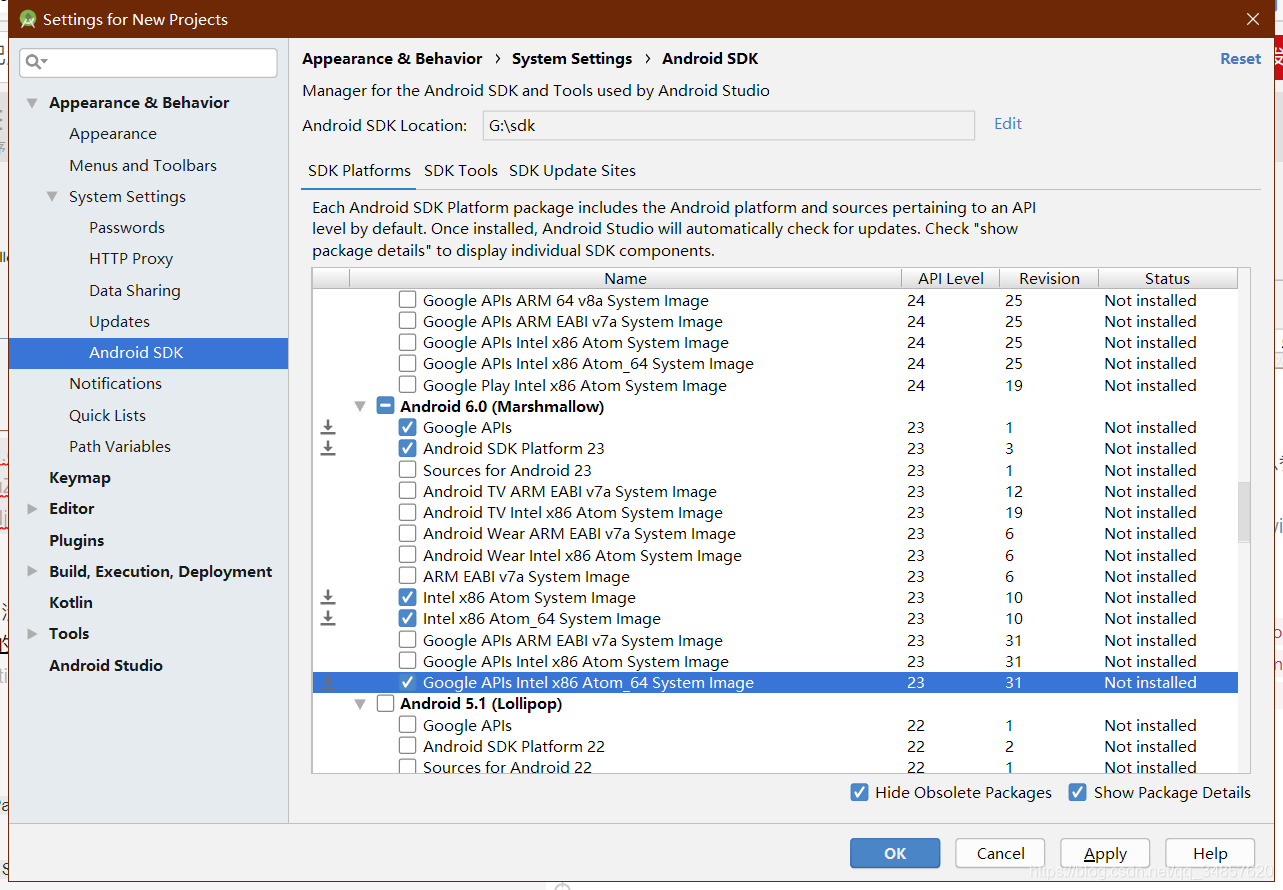Close the Settings for New Projects dialog
The height and width of the screenshot is (890, 1283).
[x=1253, y=19]
